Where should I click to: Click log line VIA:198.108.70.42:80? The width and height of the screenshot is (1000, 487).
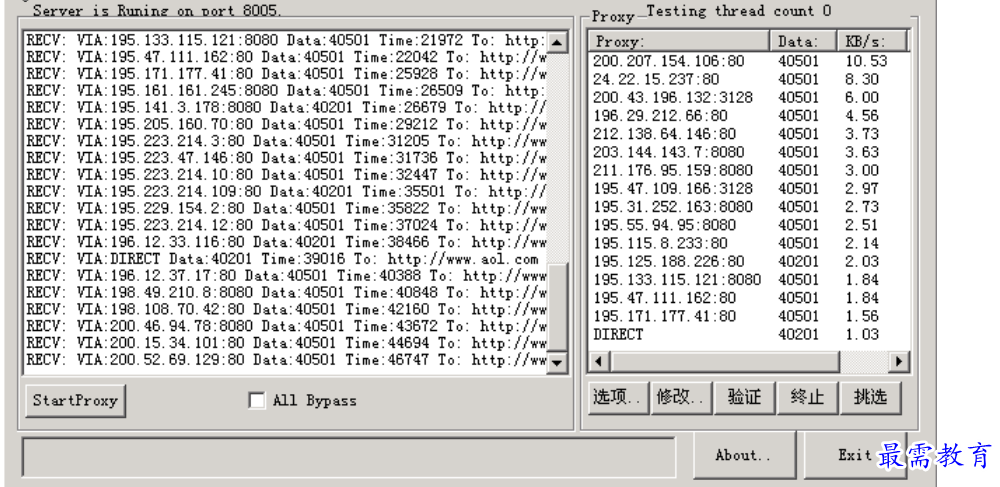286,309
